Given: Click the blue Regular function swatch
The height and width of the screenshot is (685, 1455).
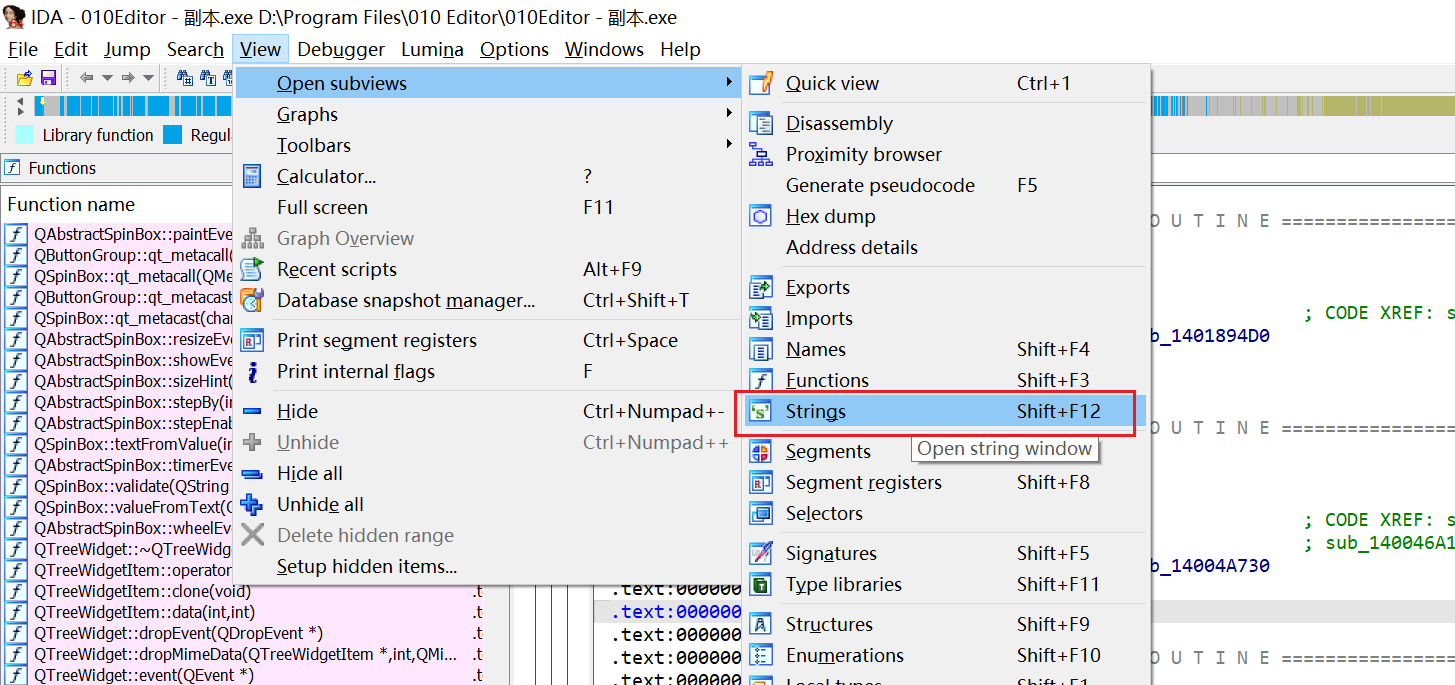Looking at the screenshot, I should (x=173, y=135).
